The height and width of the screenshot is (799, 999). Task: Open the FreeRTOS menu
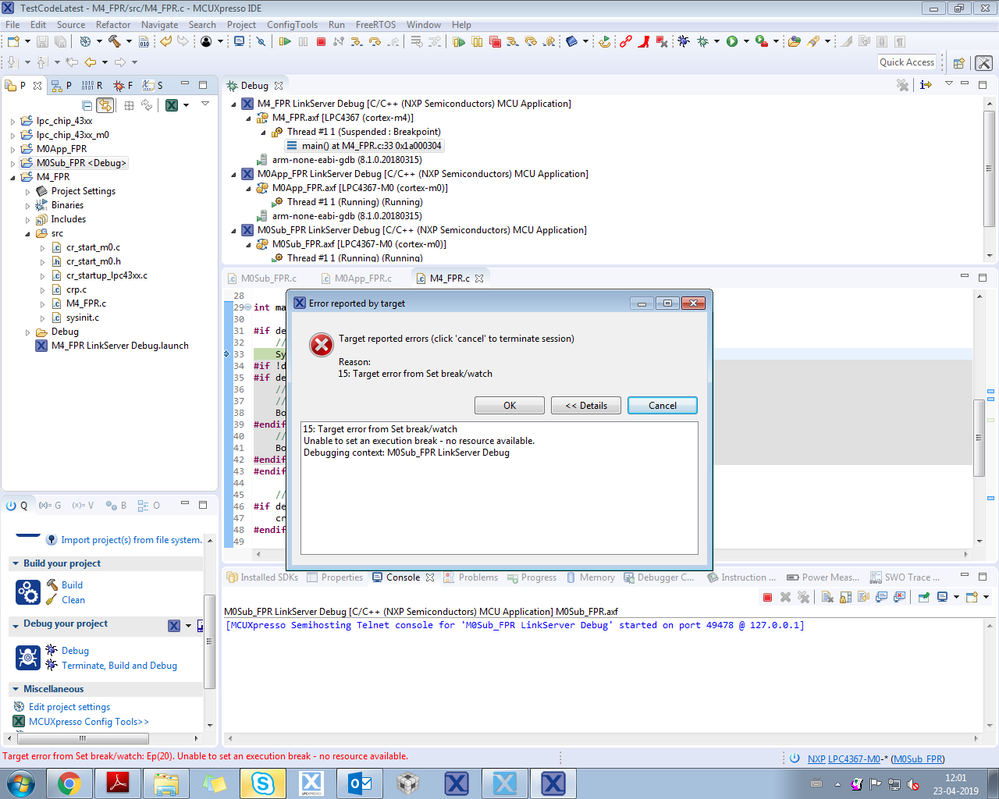tap(375, 24)
